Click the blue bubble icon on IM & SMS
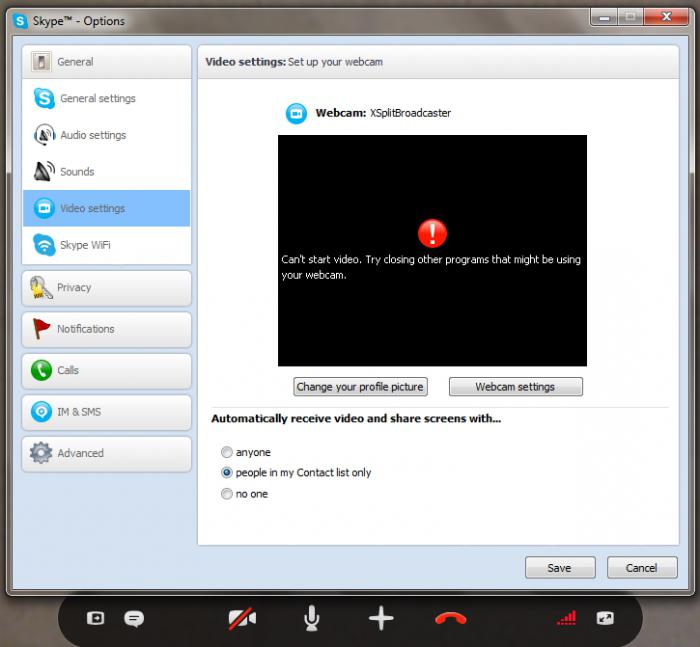 [42, 412]
